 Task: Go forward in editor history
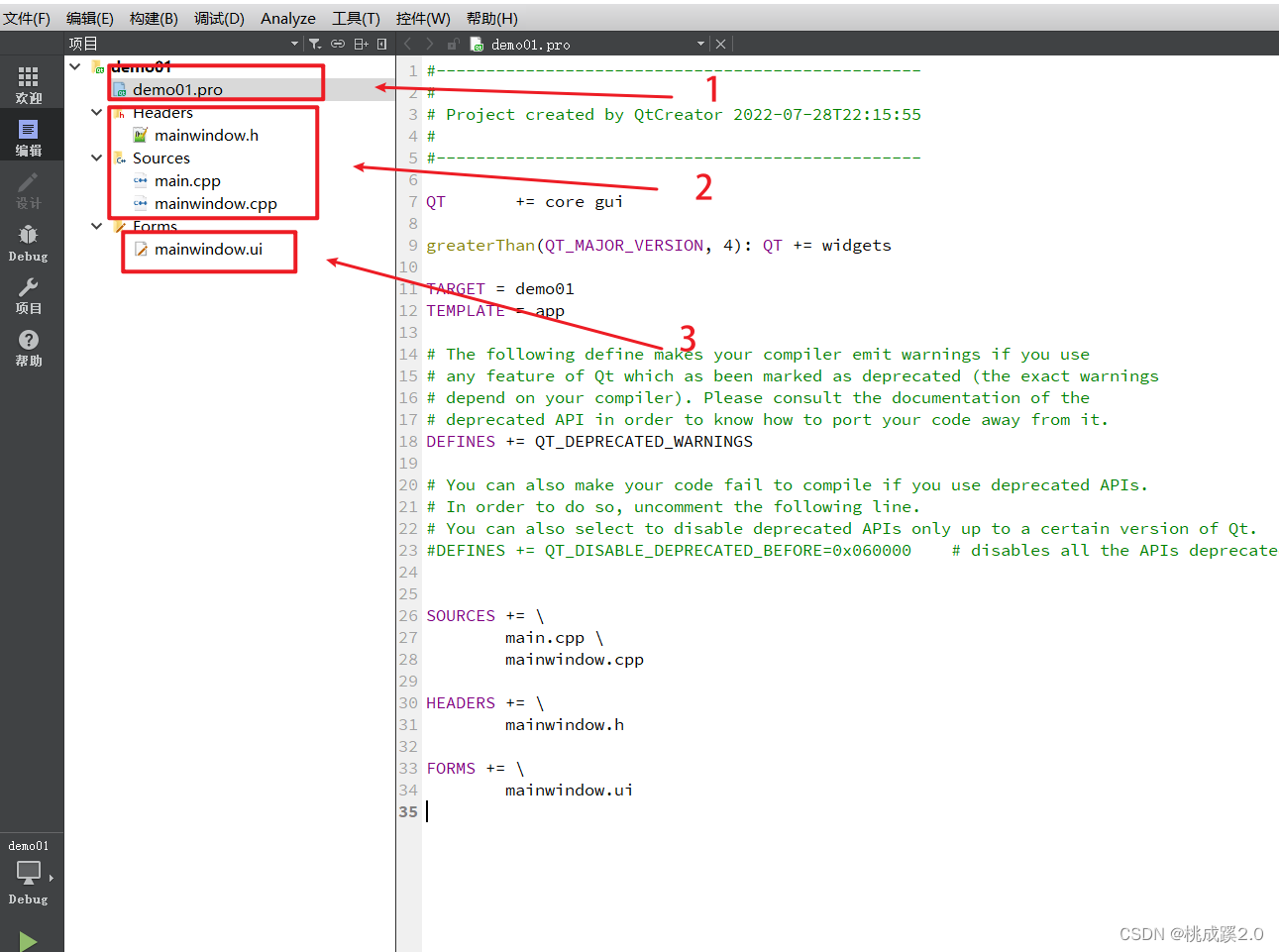click(429, 44)
